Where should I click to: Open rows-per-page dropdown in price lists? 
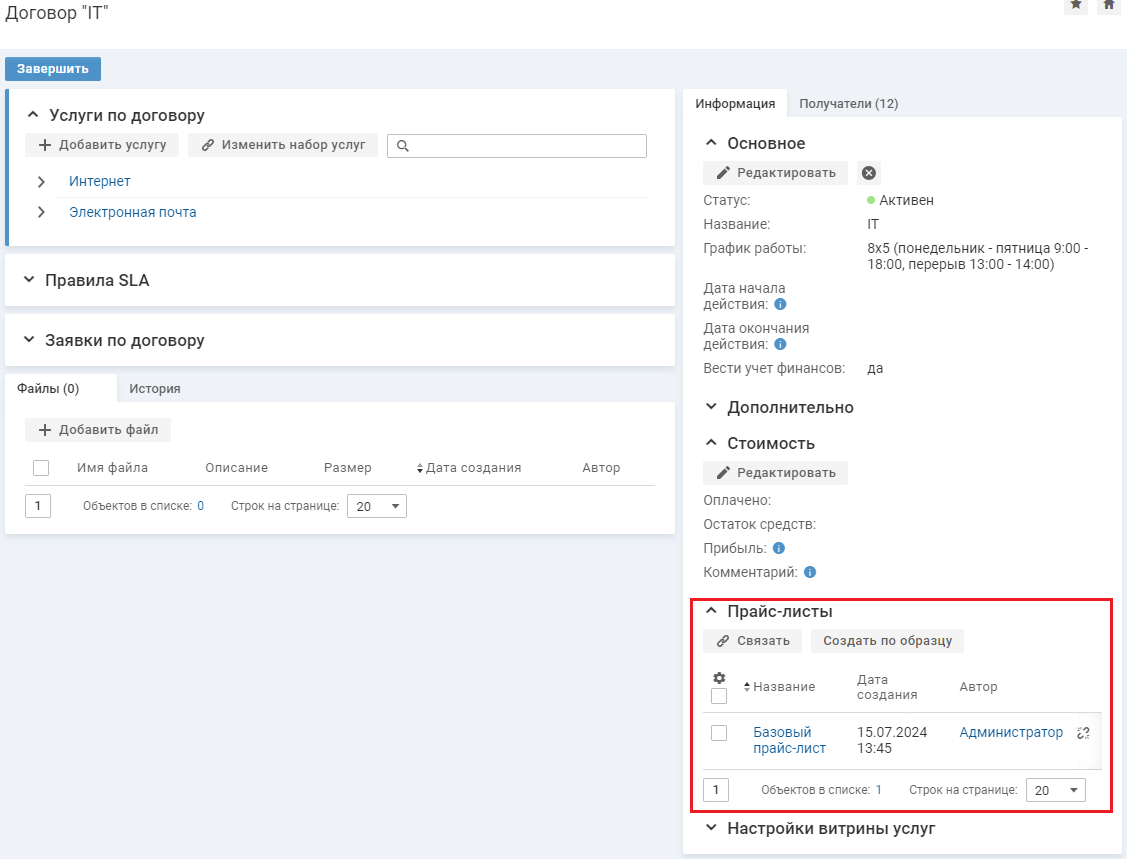tap(1055, 790)
